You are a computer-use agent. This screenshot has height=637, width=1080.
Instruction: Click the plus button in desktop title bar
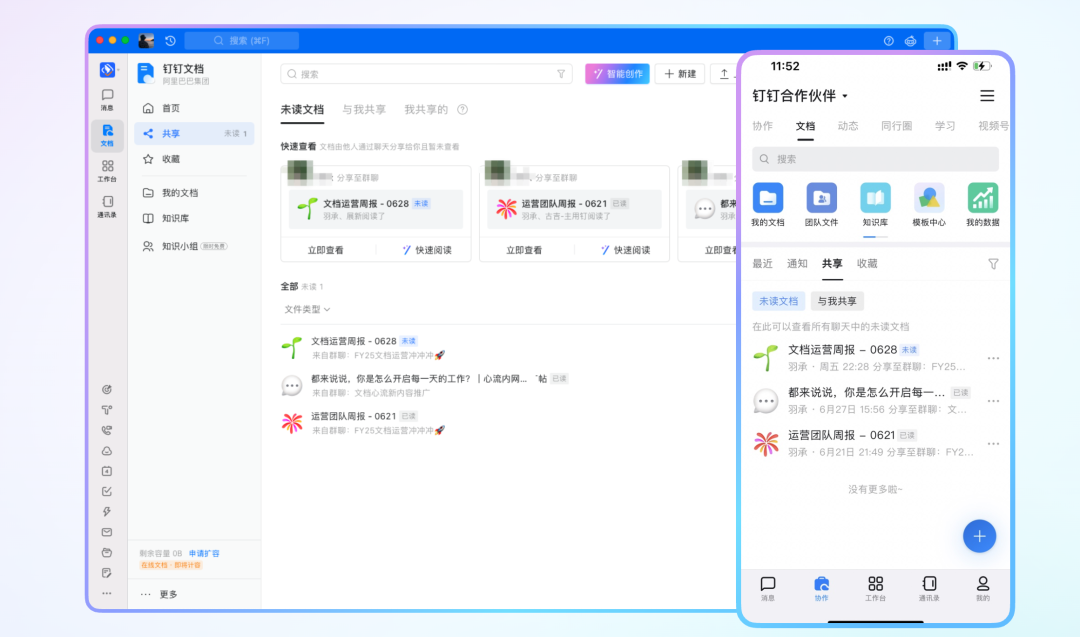[x=937, y=41]
